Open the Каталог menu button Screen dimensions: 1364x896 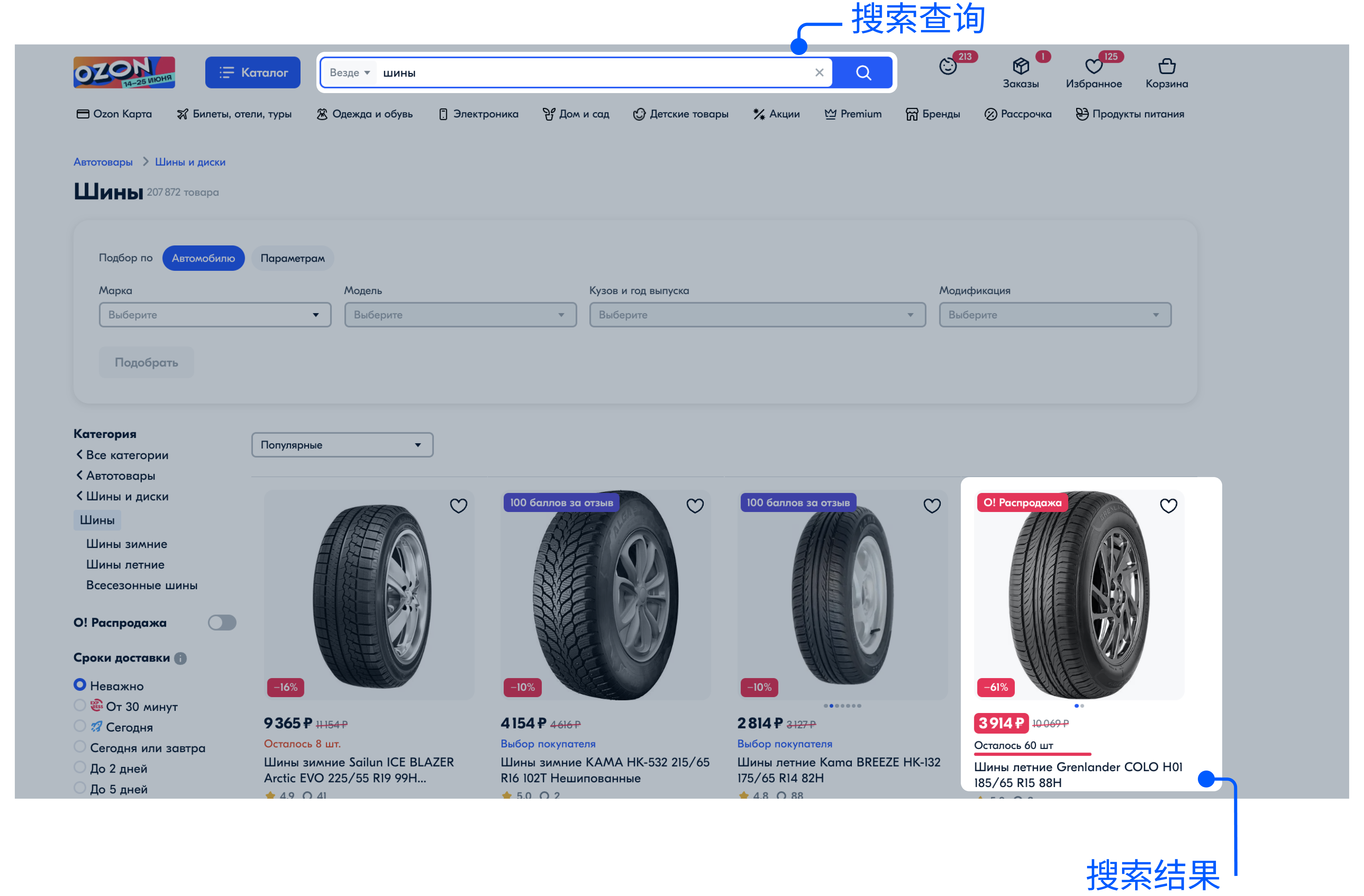click(x=253, y=73)
